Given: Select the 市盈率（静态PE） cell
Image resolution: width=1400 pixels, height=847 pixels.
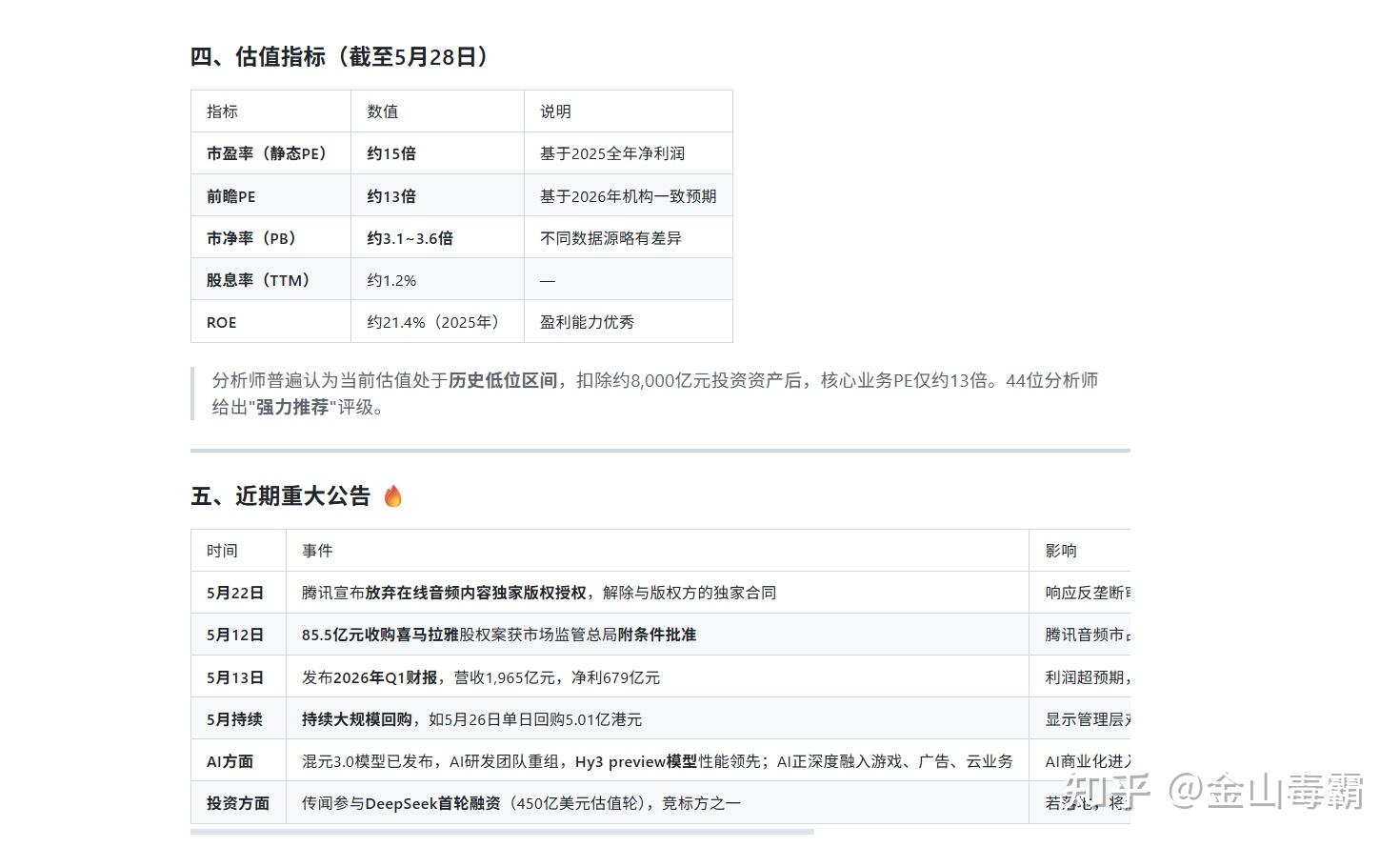Looking at the screenshot, I should pyautogui.click(x=270, y=153).
